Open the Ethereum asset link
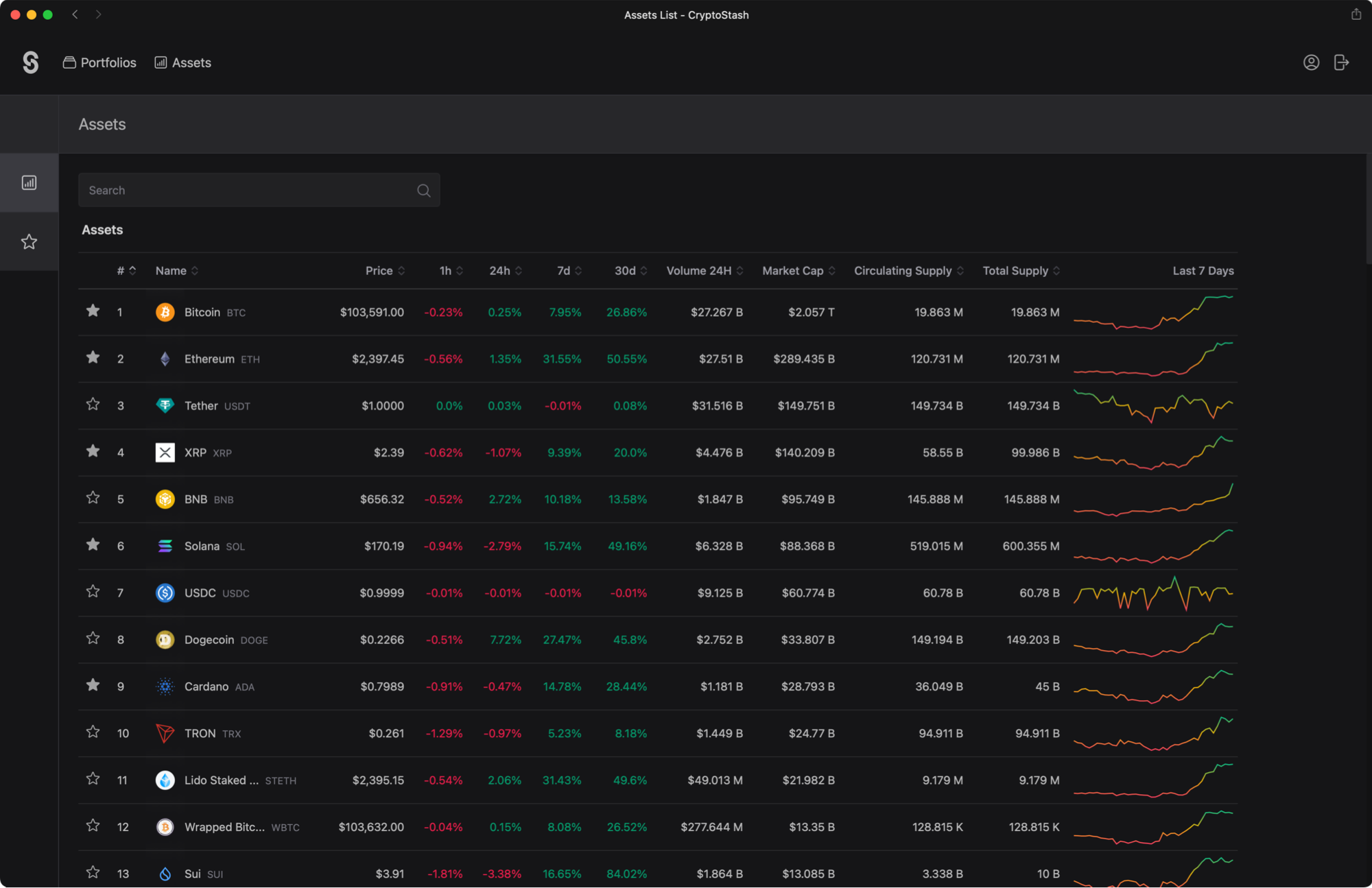This screenshot has height=888, width=1372. [209, 359]
